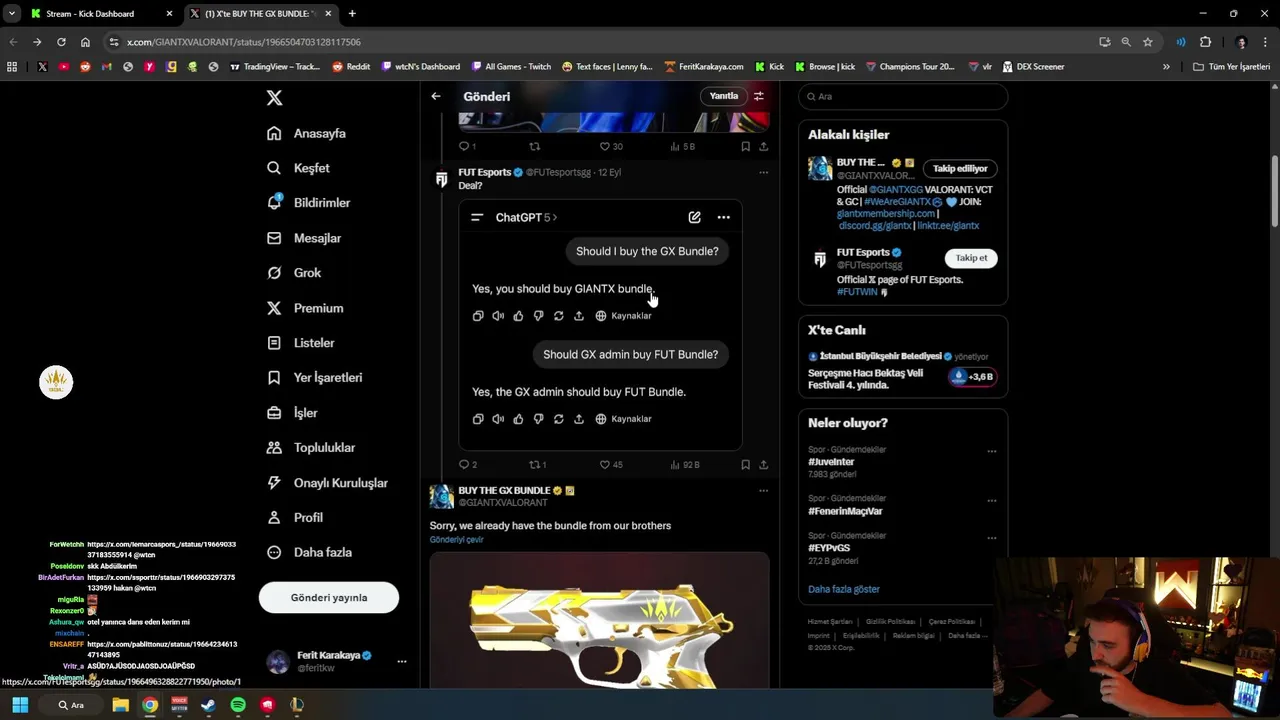
Task: Open giantxmembership.com link
Action: (886, 213)
